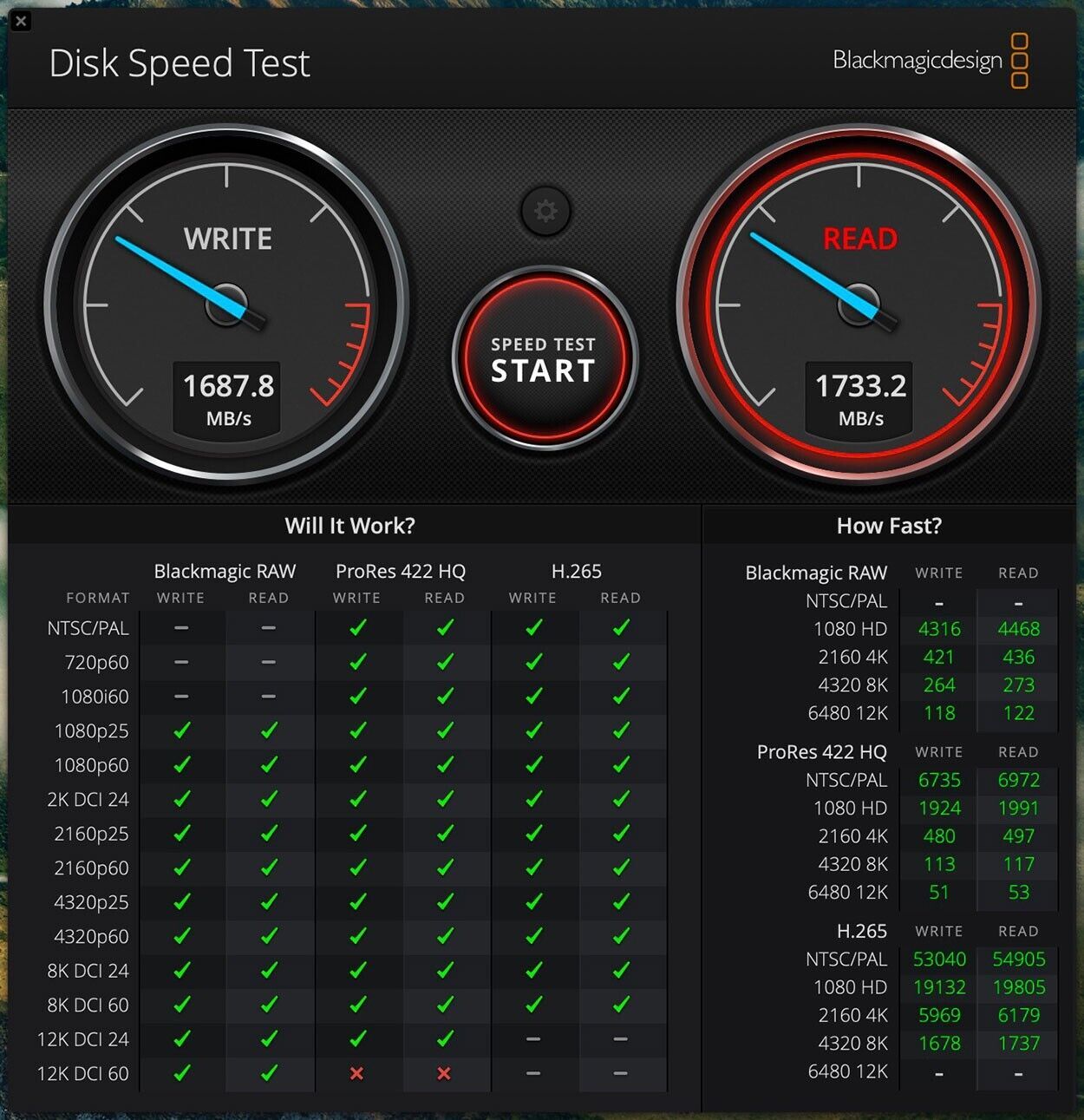
Task: Click H.265 4320 8K write value 1678
Action: click(x=939, y=1044)
